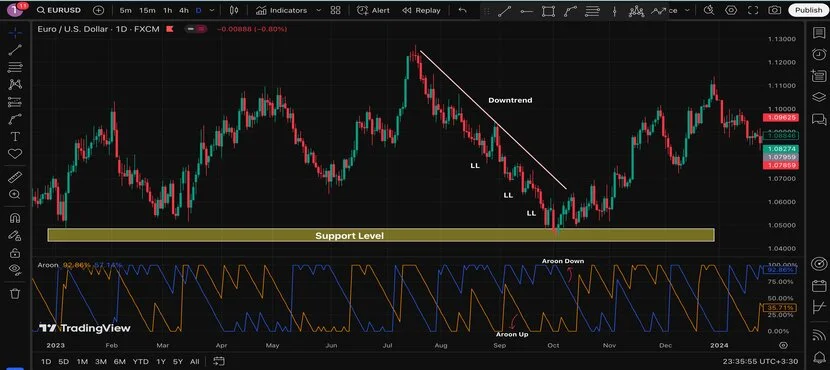The width and height of the screenshot is (830, 370).
Task: Select the 6M date range
Action: [x=120, y=362]
